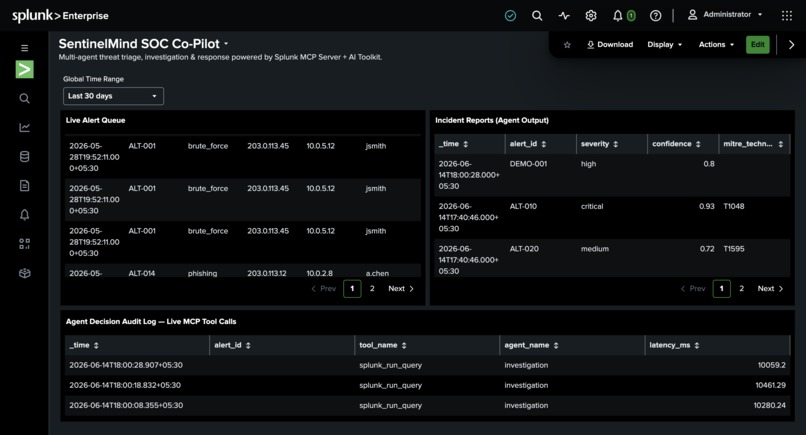Click the ALT-010 alert cell

coord(523,206)
